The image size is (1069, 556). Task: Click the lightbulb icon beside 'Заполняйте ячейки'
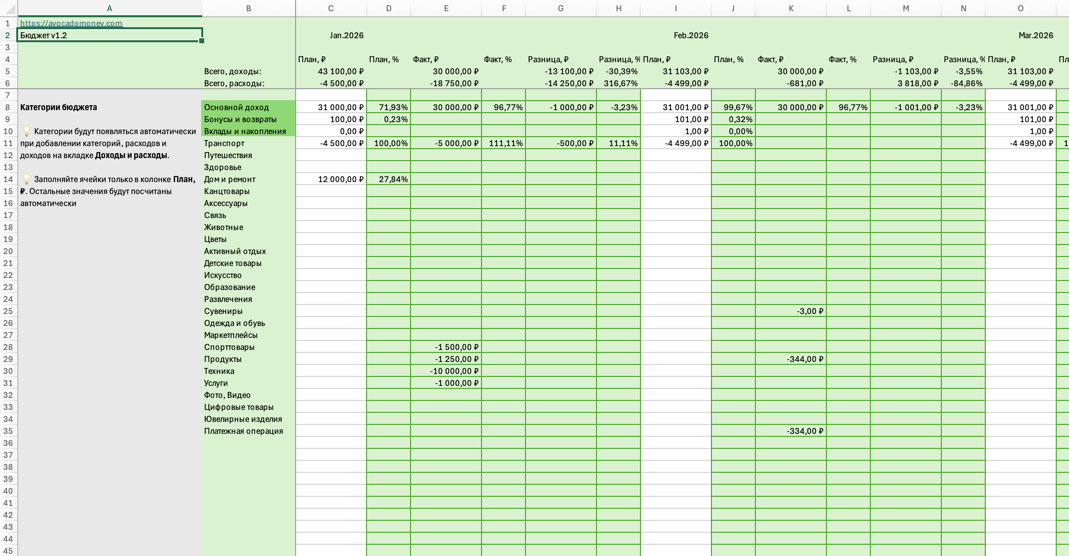[27, 180]
